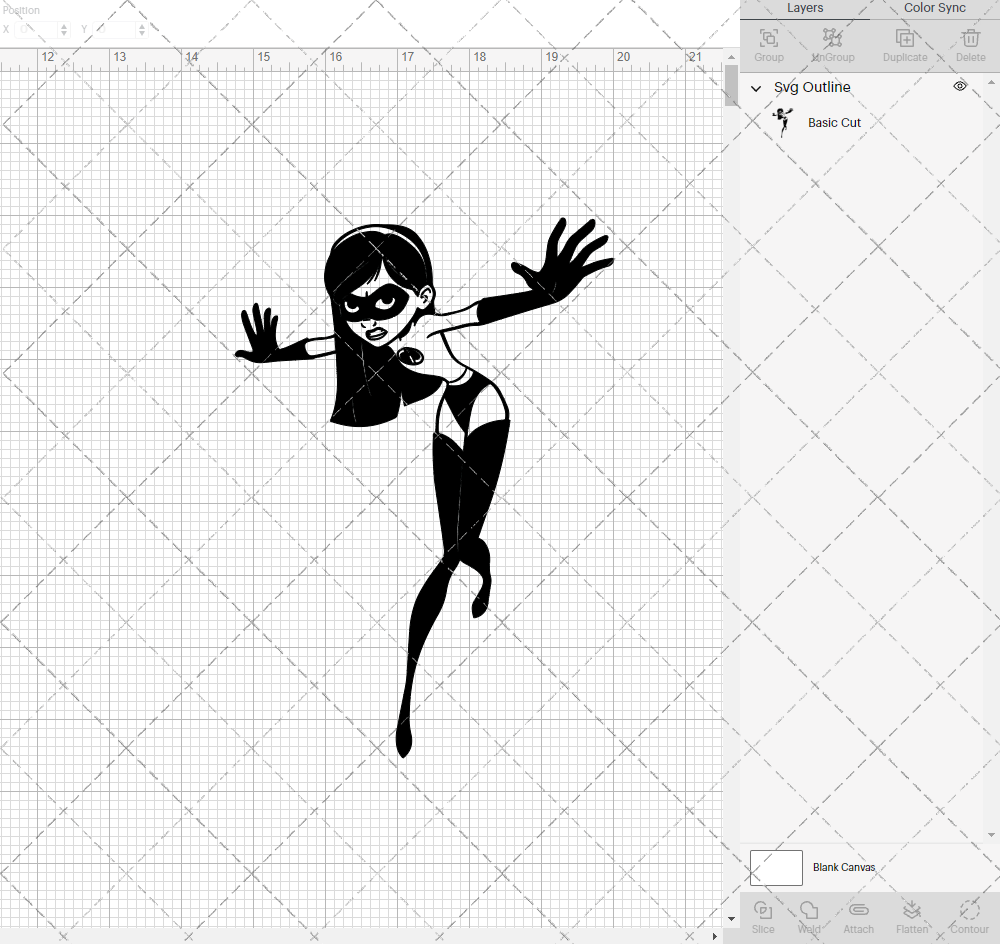The image size is (1000, 944).
Task: Click the canvas vertical scrollbar up arrow
Action: point(732,57)
